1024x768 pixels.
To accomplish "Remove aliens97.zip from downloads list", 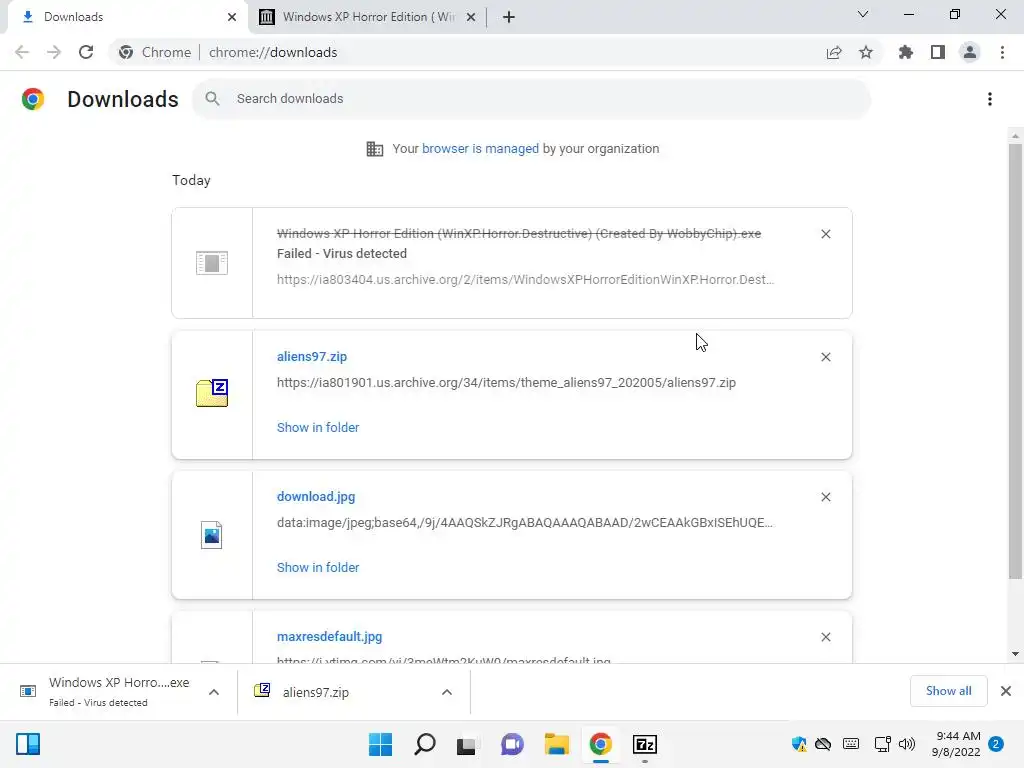I will click(x=825, y=357).
